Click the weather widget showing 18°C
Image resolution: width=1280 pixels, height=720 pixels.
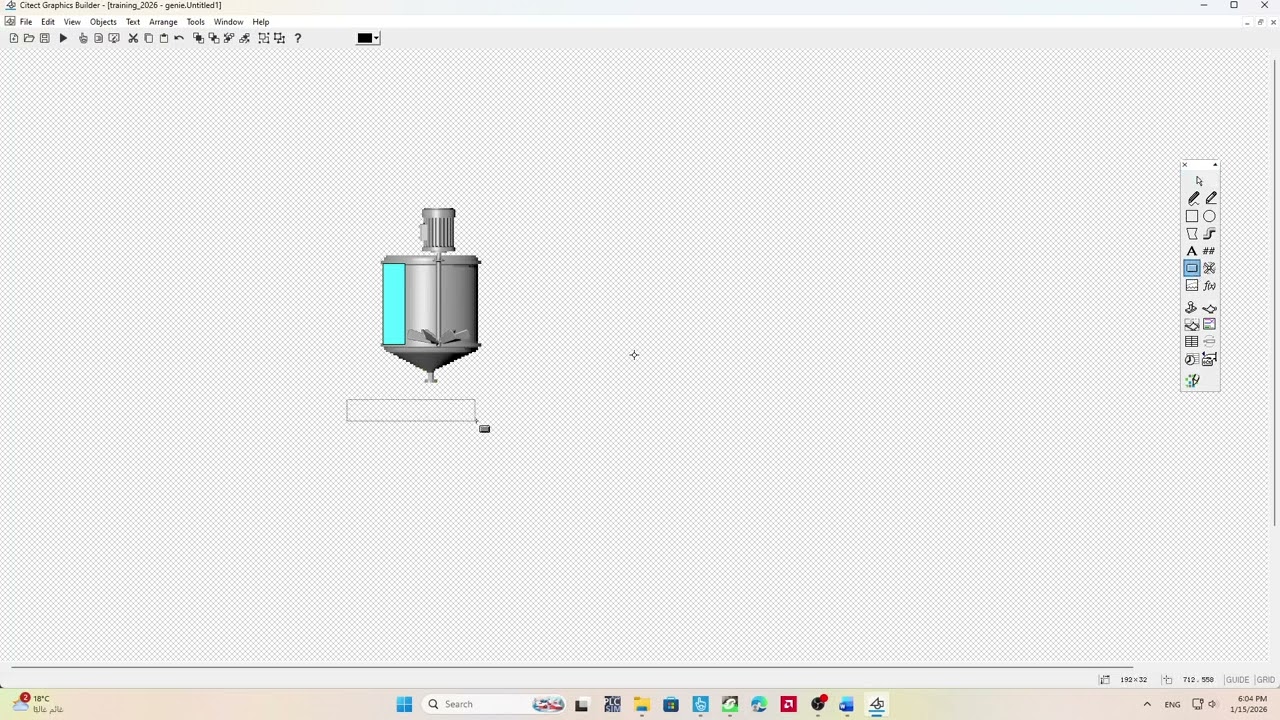(x=38, y=704)
